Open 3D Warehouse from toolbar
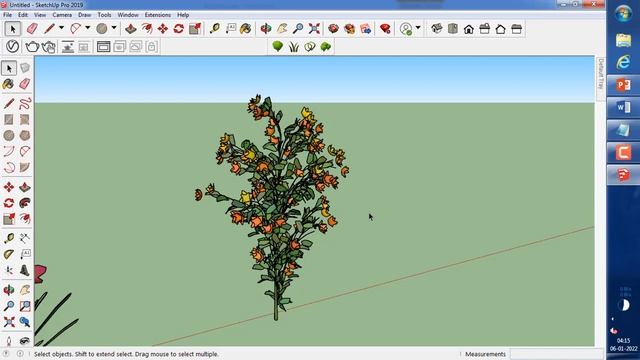The height and width of the screenshot is (360, 640). [333, 29]
